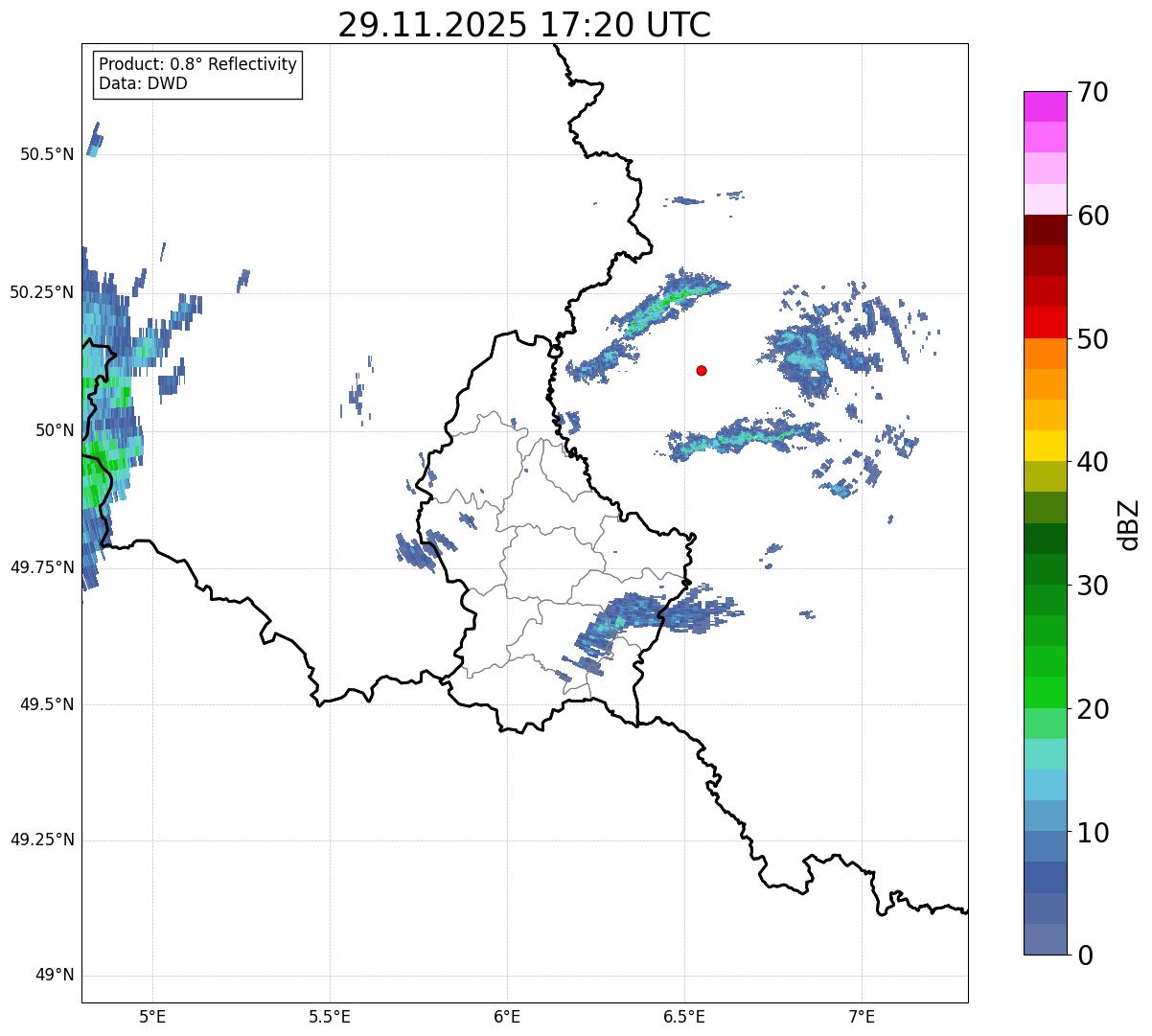Click the red station marker dot
The width and height of the screenshot is (1152, 1036).
pos(702,370)
